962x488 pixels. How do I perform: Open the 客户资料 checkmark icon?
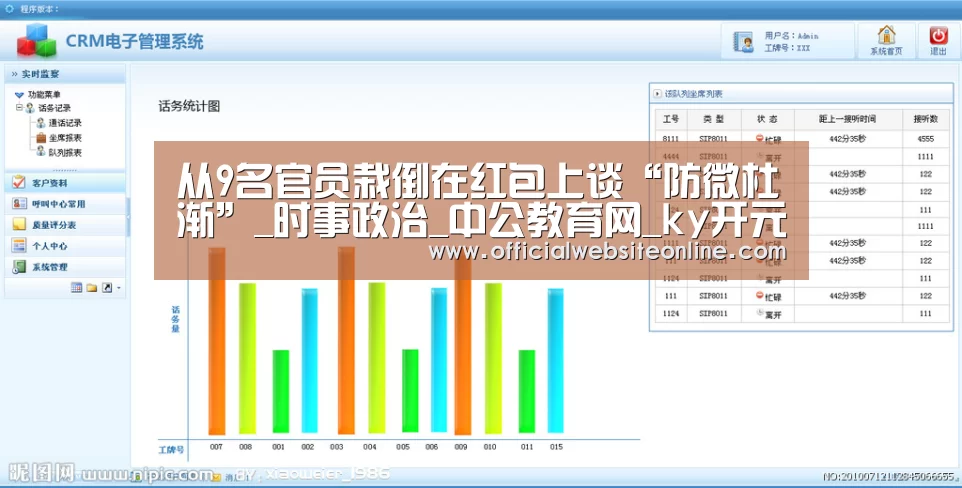click(x=19, y=182)
